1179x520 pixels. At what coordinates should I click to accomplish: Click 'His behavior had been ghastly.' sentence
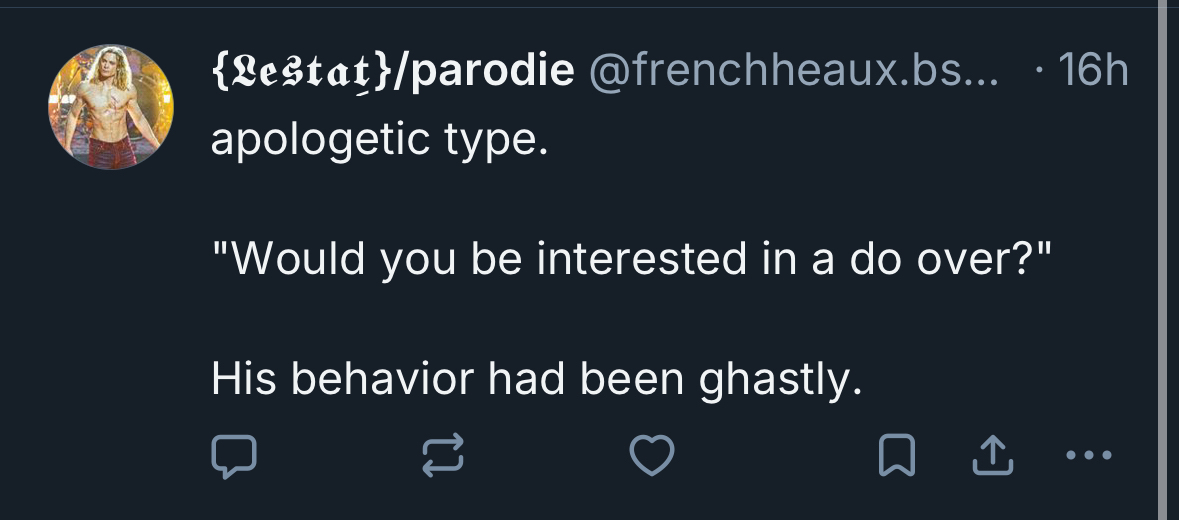pos(536,379)
